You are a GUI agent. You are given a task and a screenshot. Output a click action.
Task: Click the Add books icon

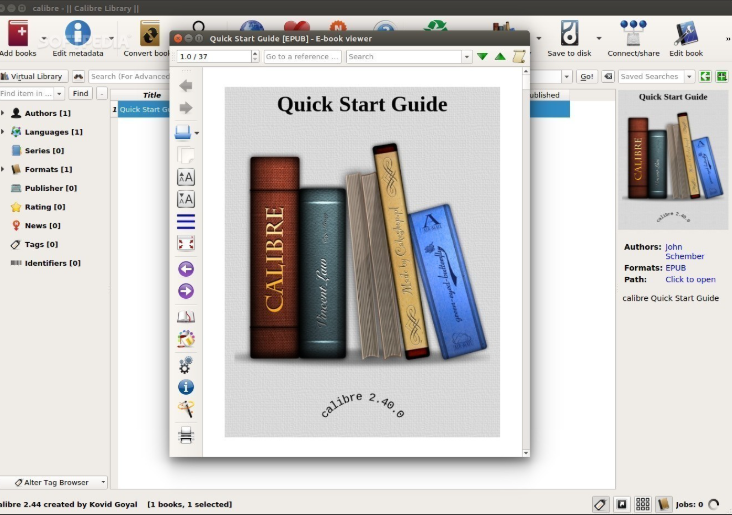point(18,34)
